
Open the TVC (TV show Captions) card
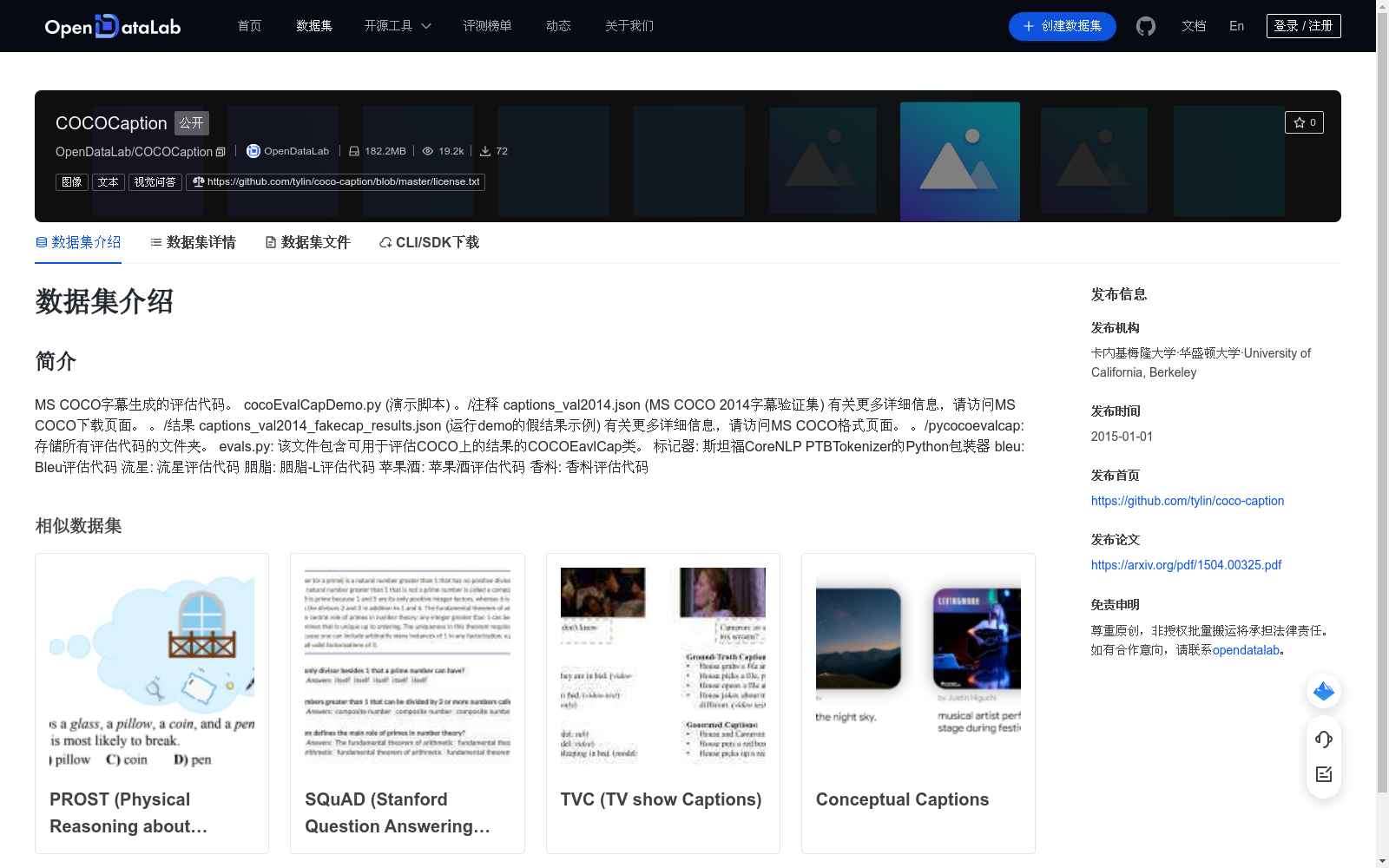[x=663, y=703]
